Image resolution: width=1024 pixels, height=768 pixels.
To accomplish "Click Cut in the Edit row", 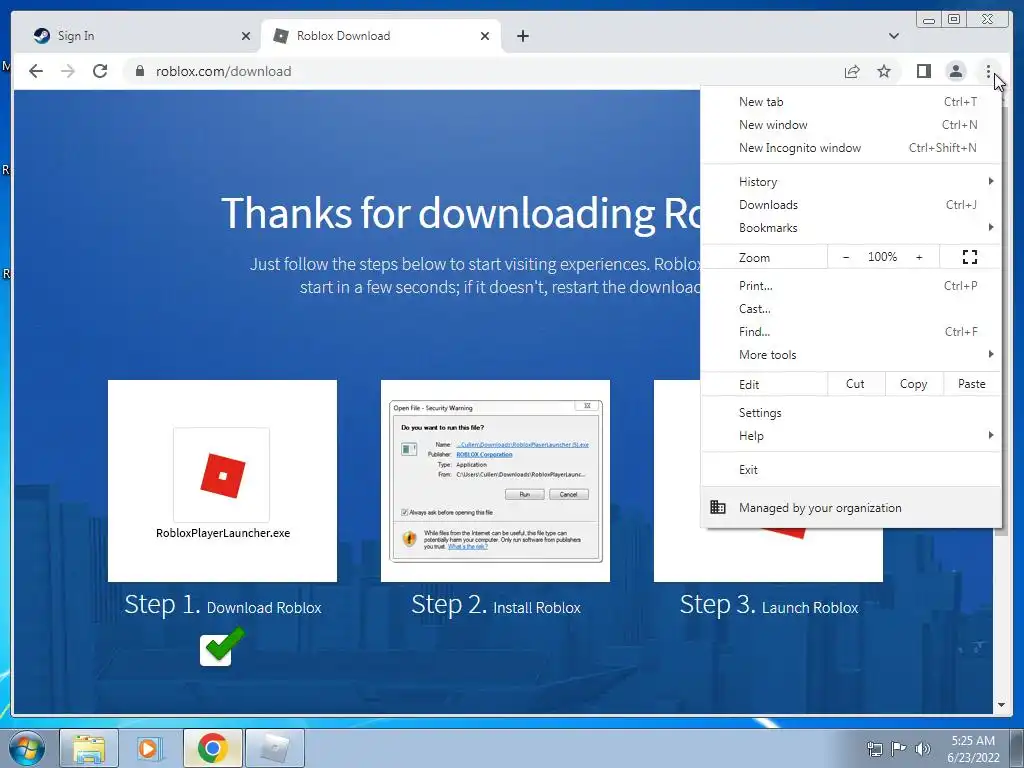I will (856, 384).
